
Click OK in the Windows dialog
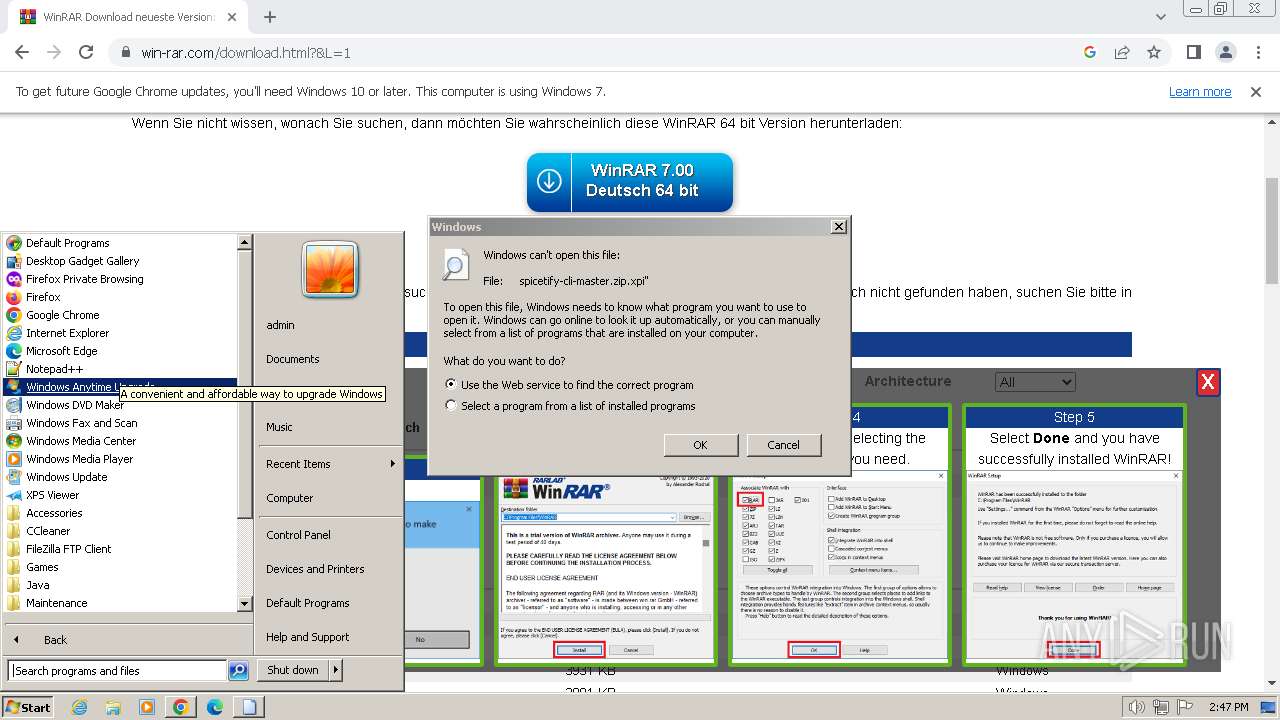(x=700, y=445)
